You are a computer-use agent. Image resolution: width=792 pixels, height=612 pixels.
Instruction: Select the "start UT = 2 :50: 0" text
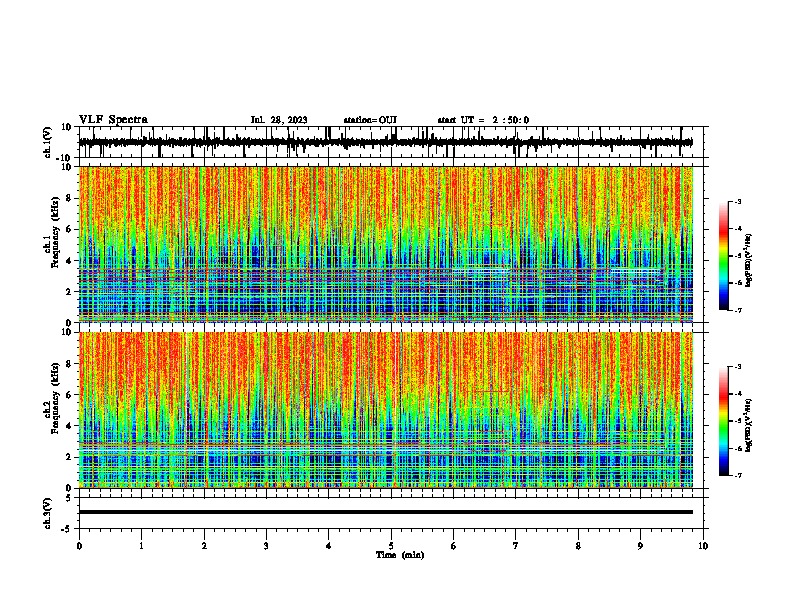(x=483, y=120)
